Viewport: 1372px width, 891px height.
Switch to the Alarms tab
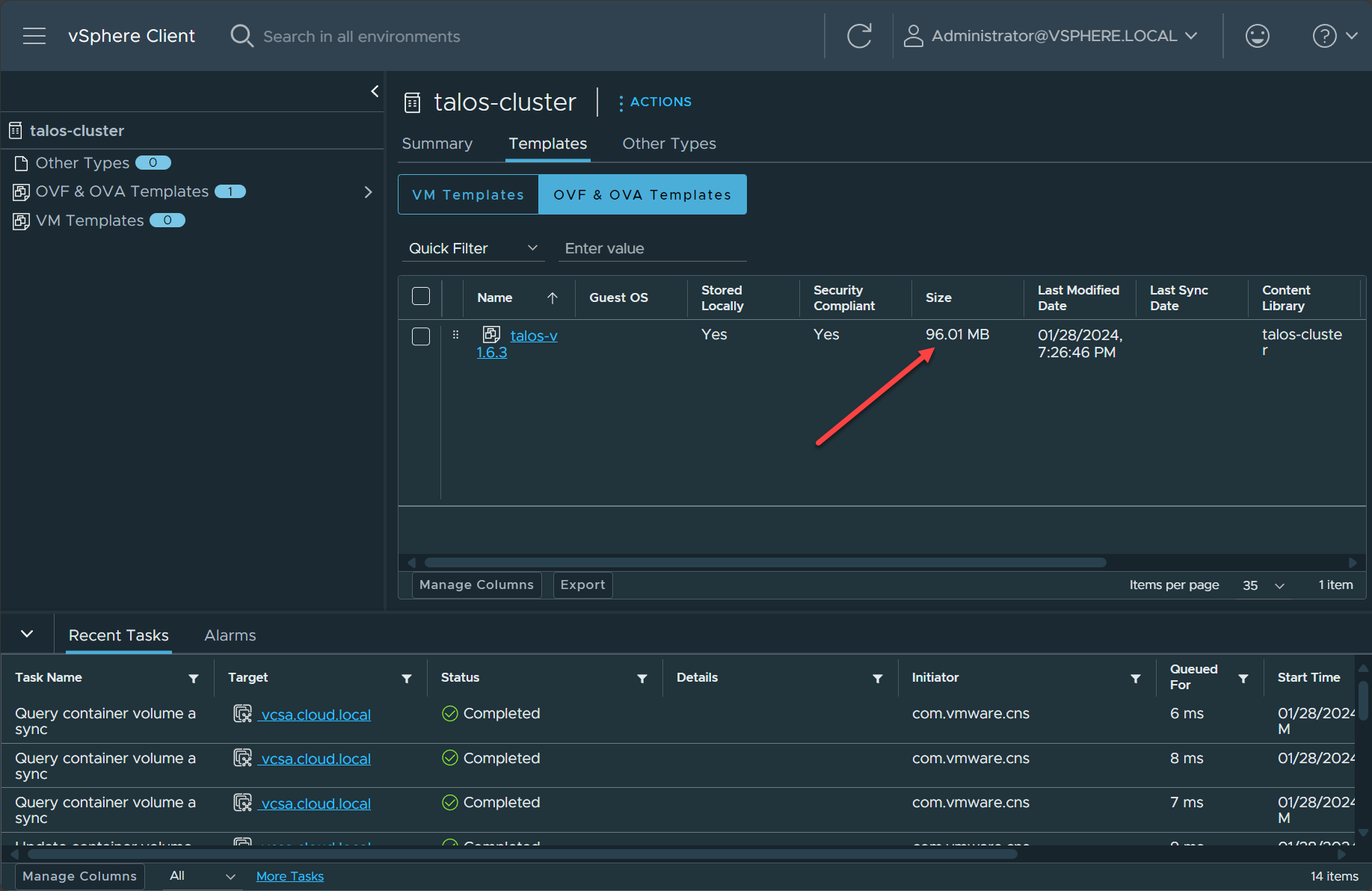coord(230,635)
